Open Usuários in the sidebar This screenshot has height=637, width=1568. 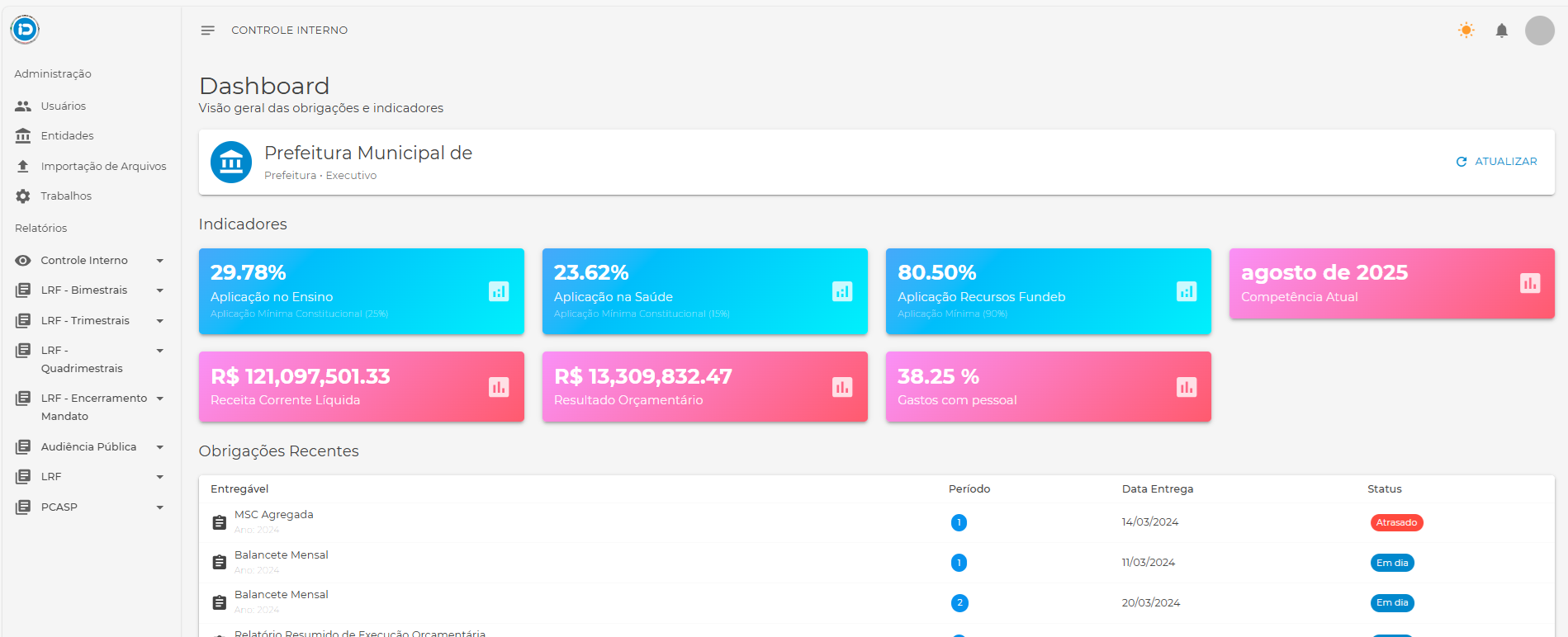pos(64,106)
